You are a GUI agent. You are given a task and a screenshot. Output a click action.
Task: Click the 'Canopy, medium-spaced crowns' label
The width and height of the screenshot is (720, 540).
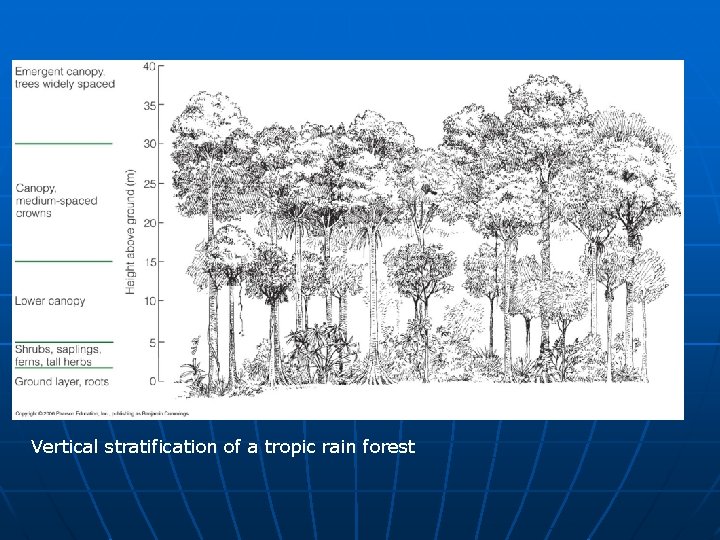point(56,201)
